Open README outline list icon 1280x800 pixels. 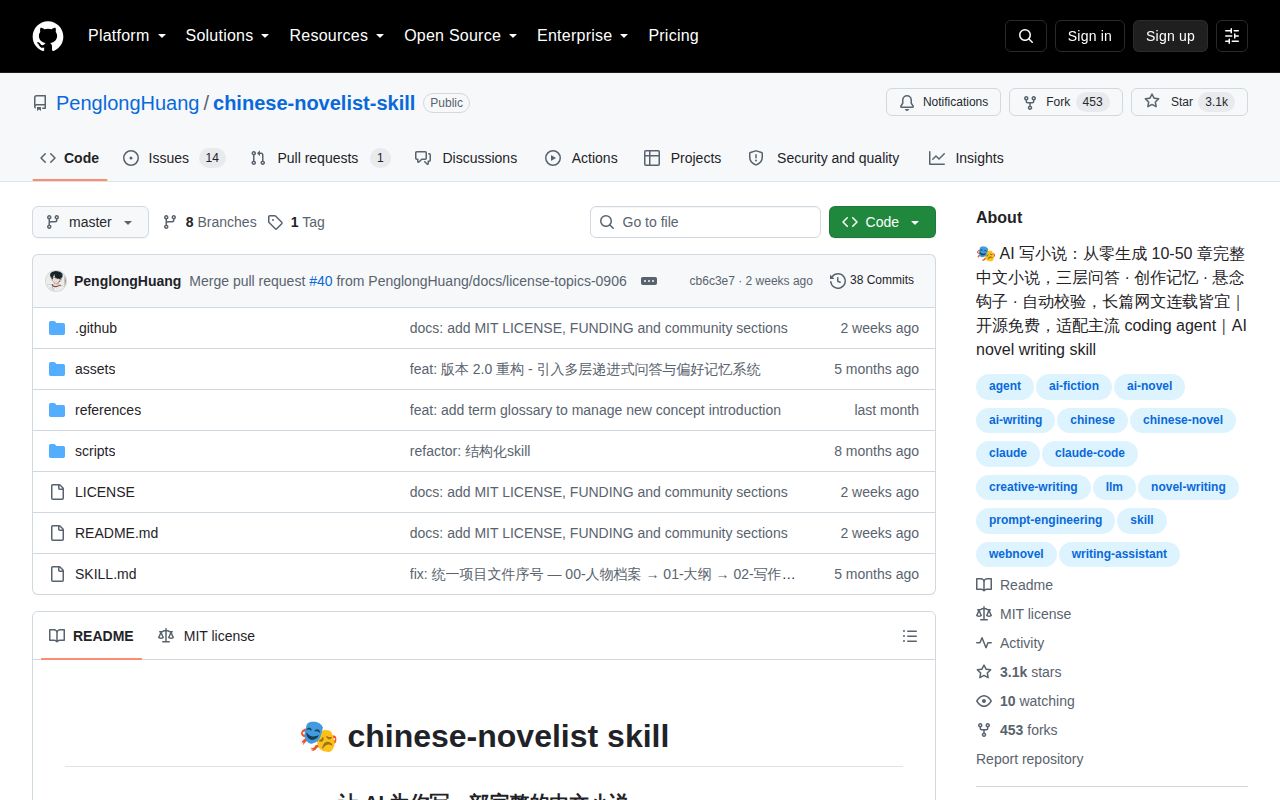tap(910, 636)
